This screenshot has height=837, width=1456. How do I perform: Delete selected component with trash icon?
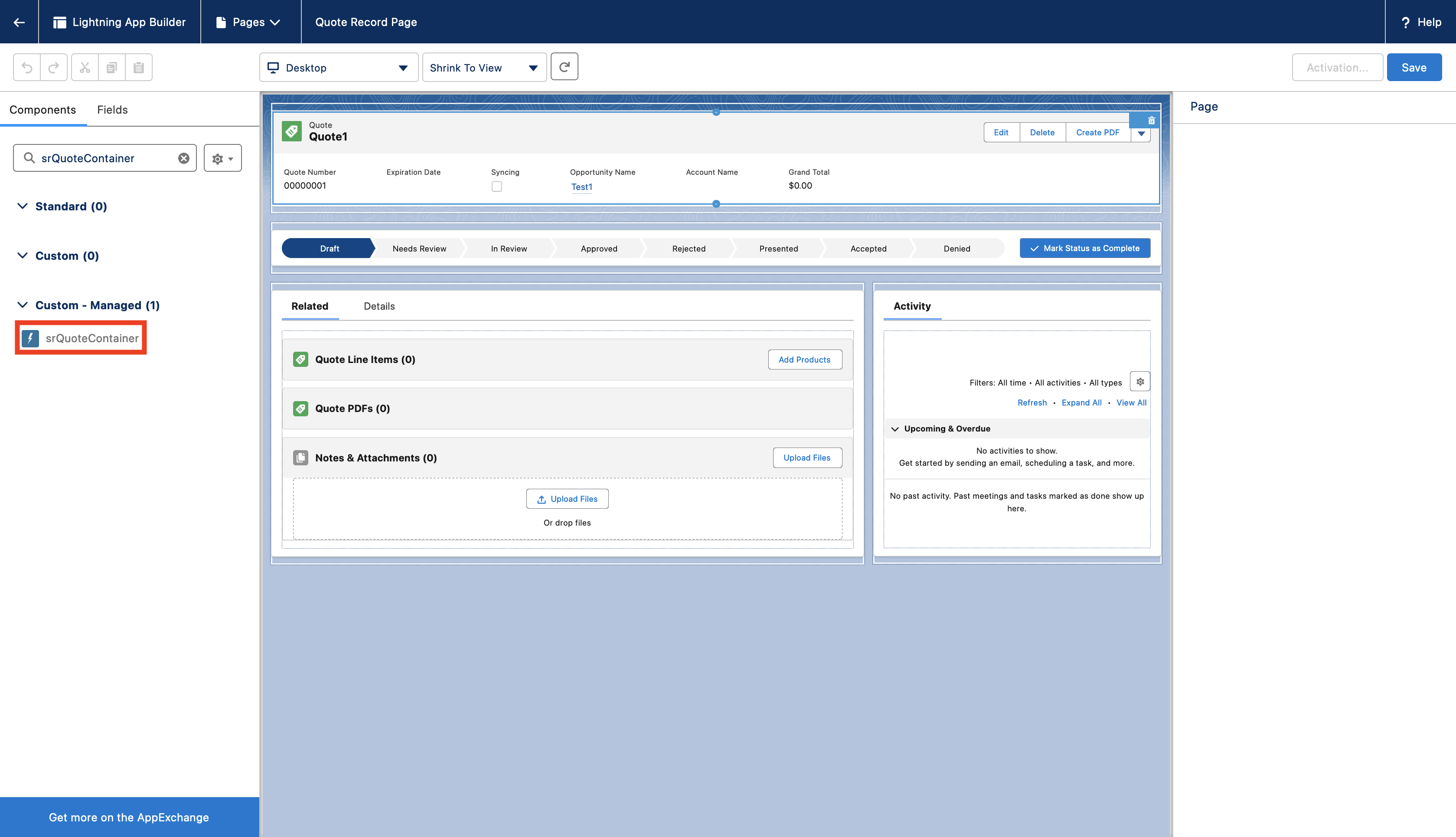click(x=1151, y=120)
